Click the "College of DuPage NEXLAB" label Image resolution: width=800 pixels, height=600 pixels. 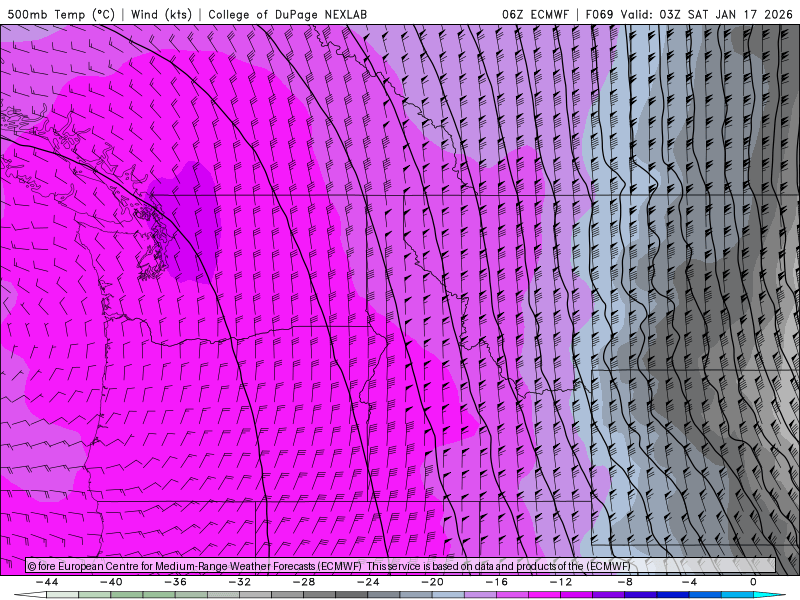click(x=287, y=14)
